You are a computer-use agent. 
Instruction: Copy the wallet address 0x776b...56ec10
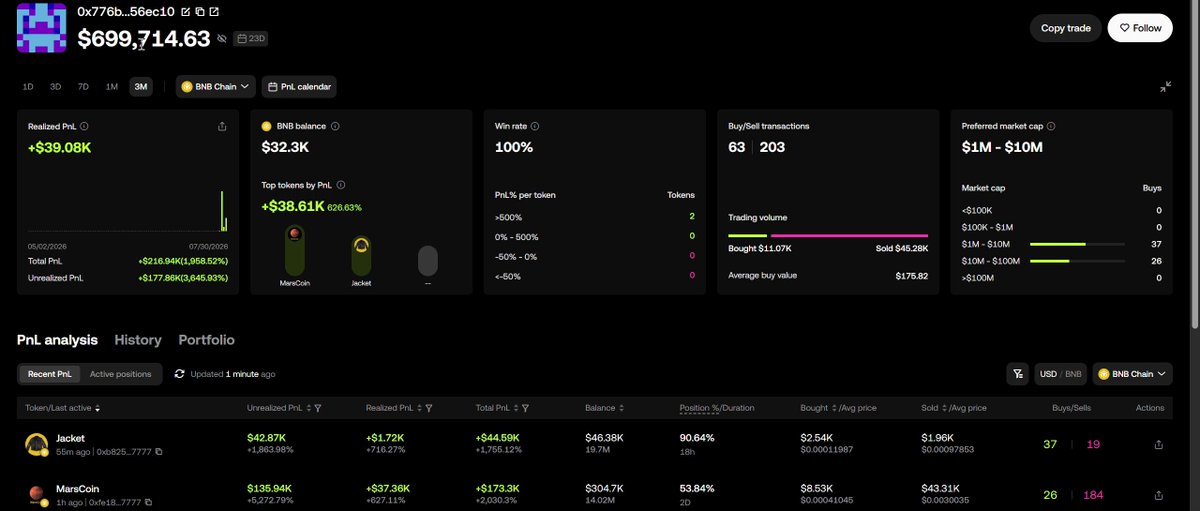(x=200, y=12)
